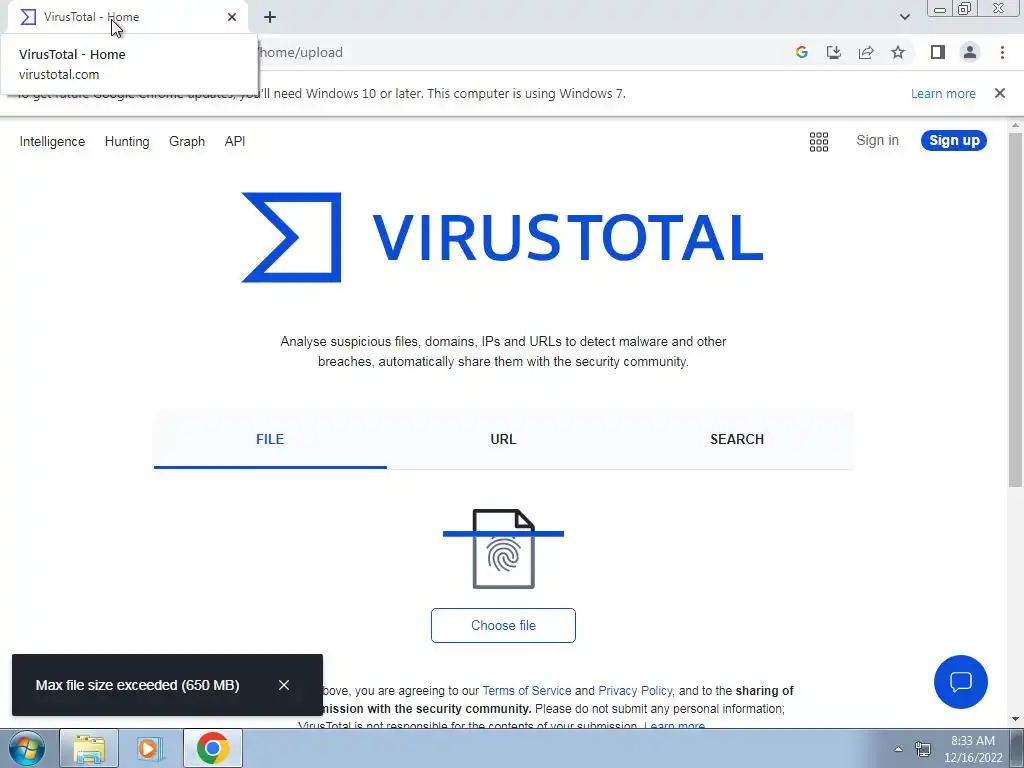Click the Chrome taskbar icon

tap(212, 748)
